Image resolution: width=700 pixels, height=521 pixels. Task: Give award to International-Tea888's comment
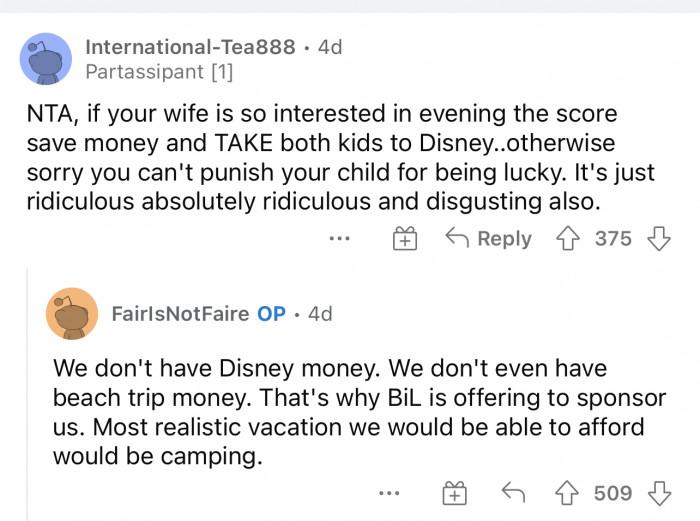404,239
